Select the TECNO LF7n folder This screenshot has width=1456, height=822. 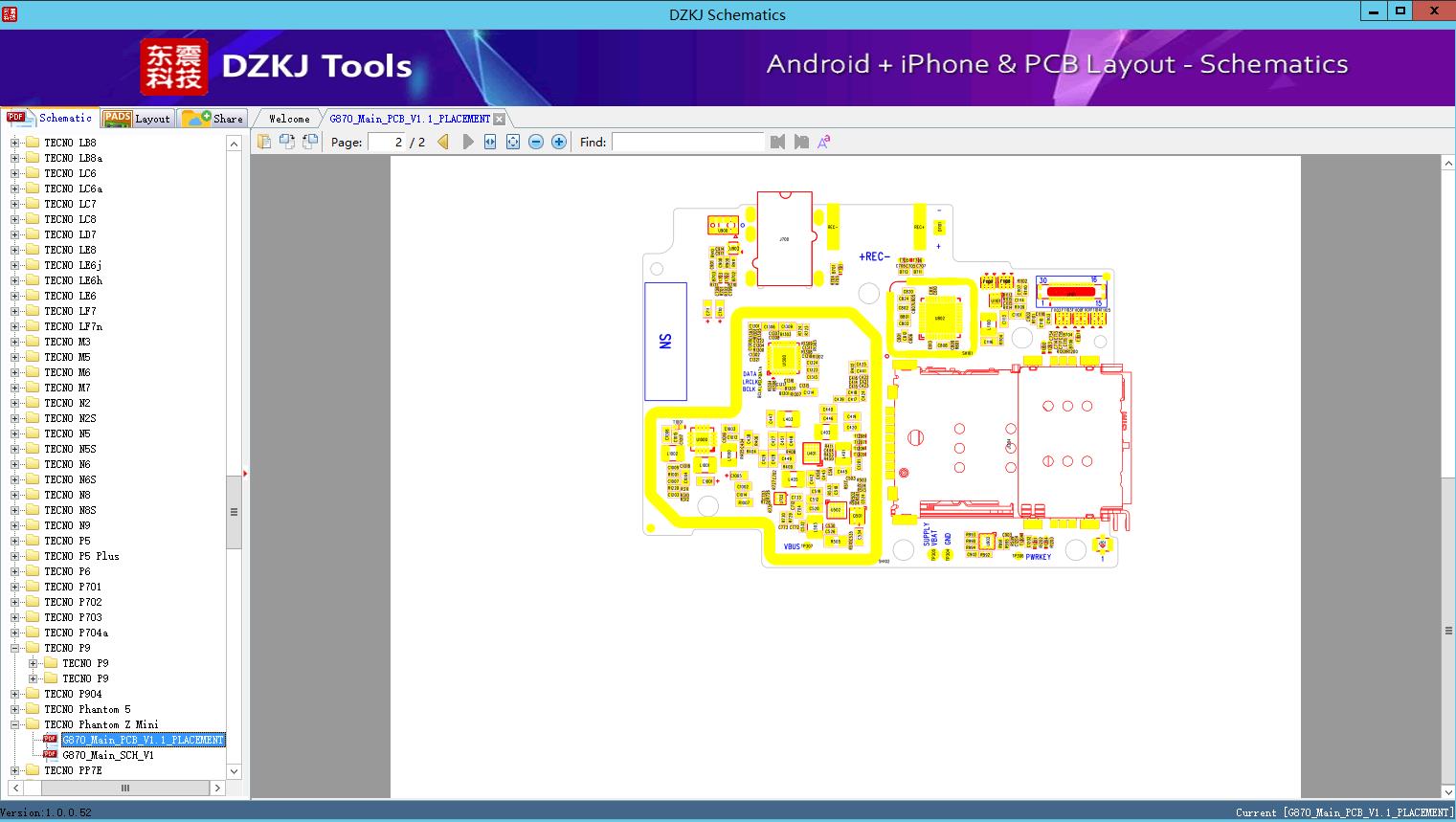pos(73,326)
